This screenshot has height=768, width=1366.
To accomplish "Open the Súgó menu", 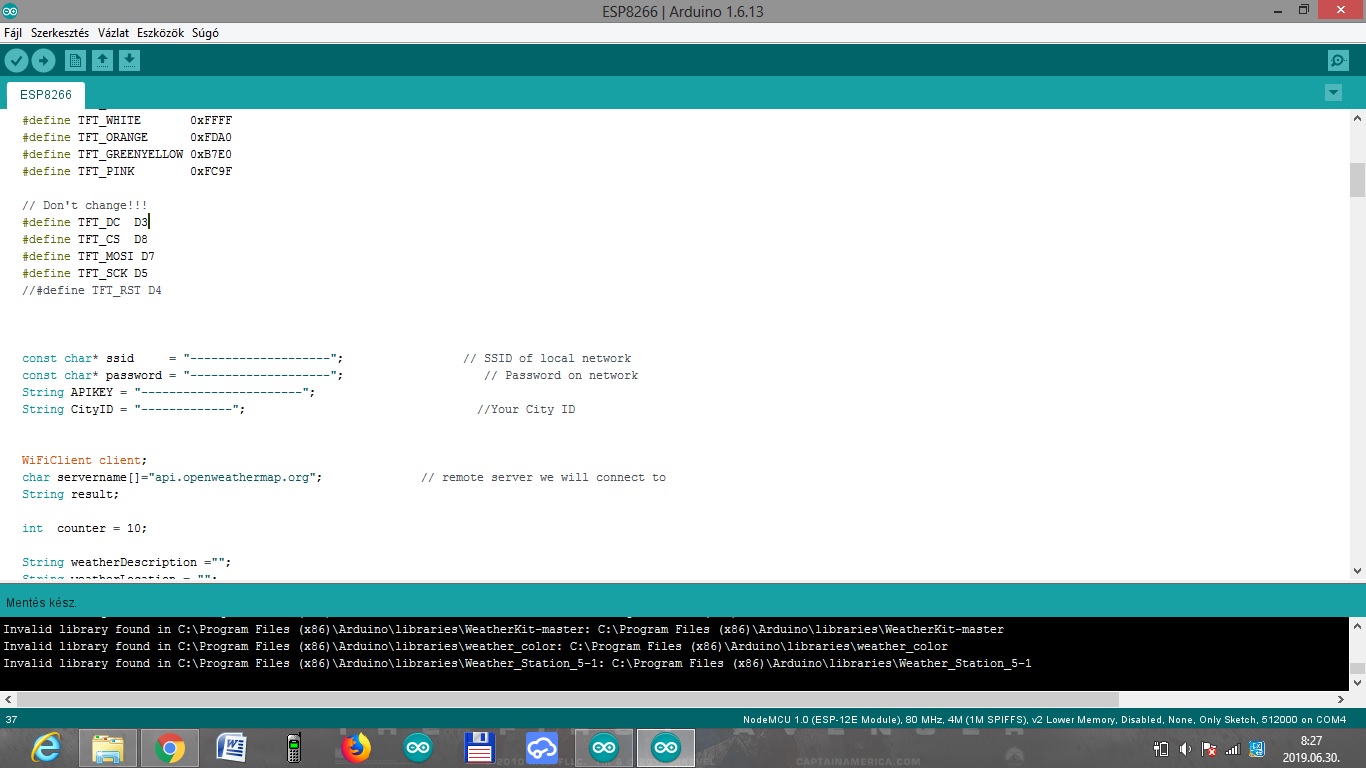I will coord(205,33).
